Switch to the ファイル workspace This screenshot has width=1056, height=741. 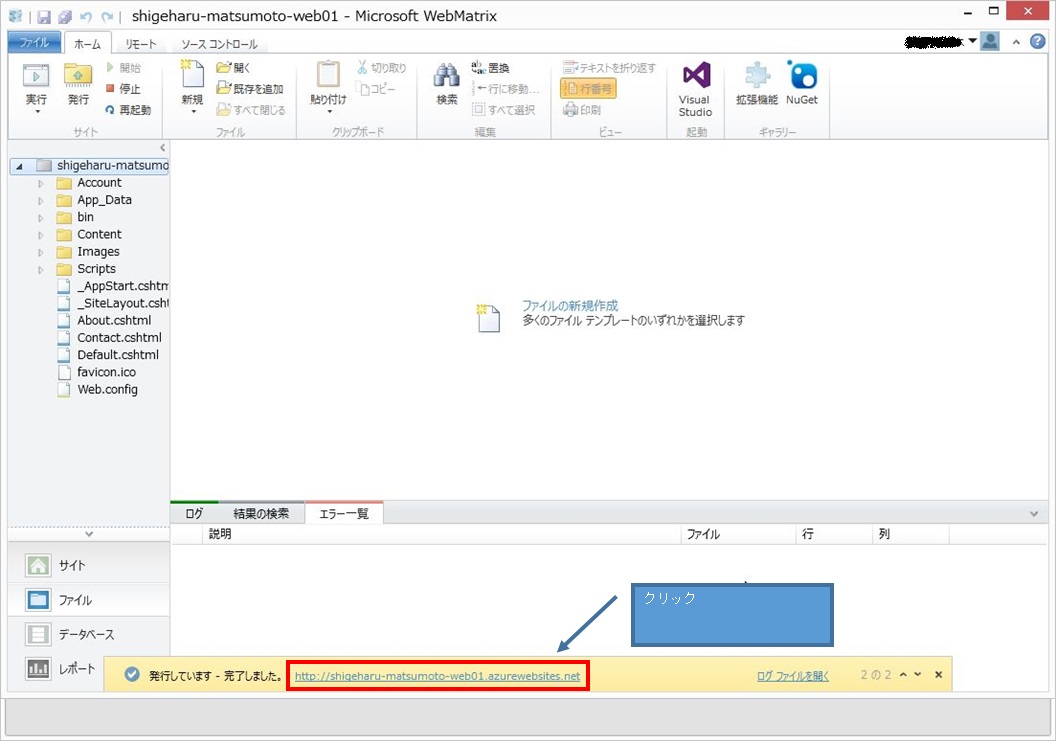89,600
